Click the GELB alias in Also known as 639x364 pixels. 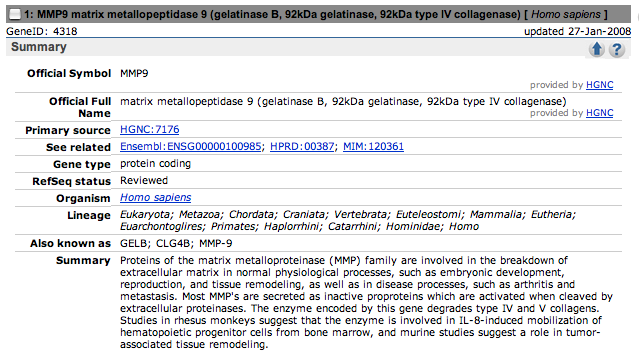[134, 244]
